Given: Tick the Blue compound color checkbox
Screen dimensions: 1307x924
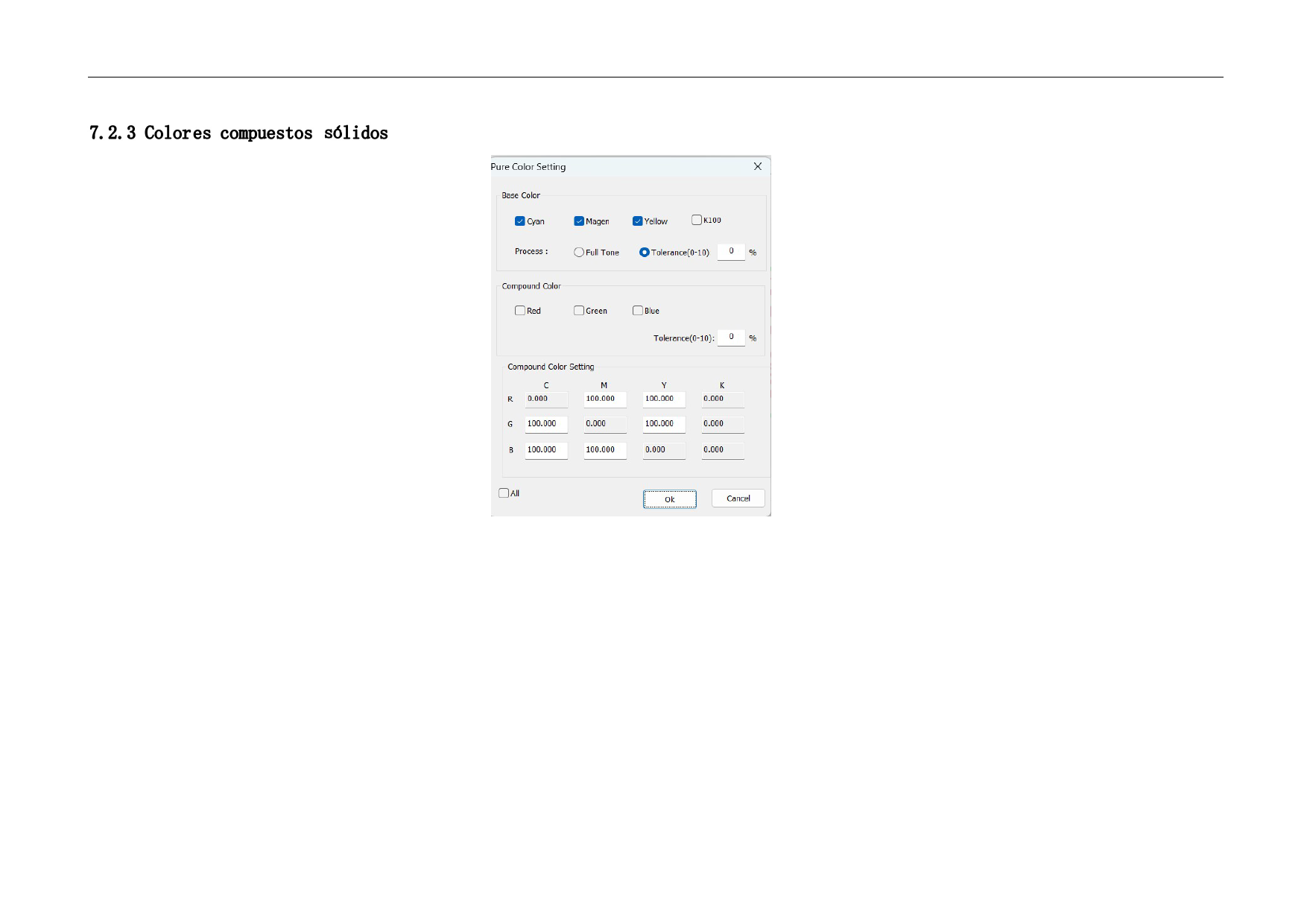Looking at the screenshot, I should tap(638, 311).
